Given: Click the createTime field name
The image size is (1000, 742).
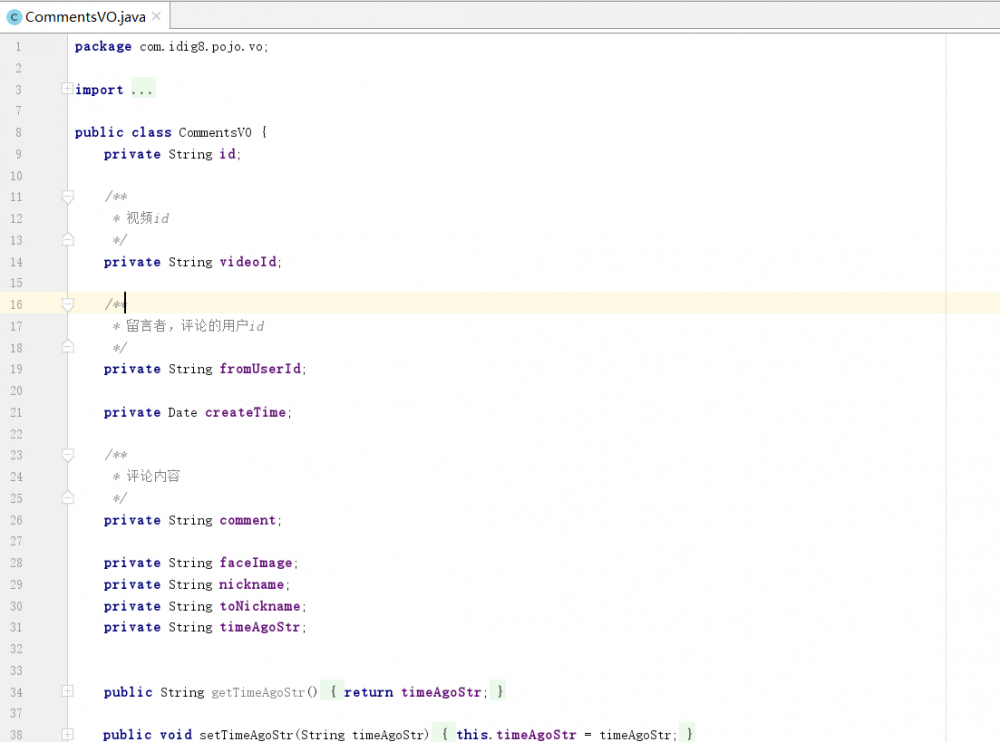Looking at the screenshot, I should 246,412.
